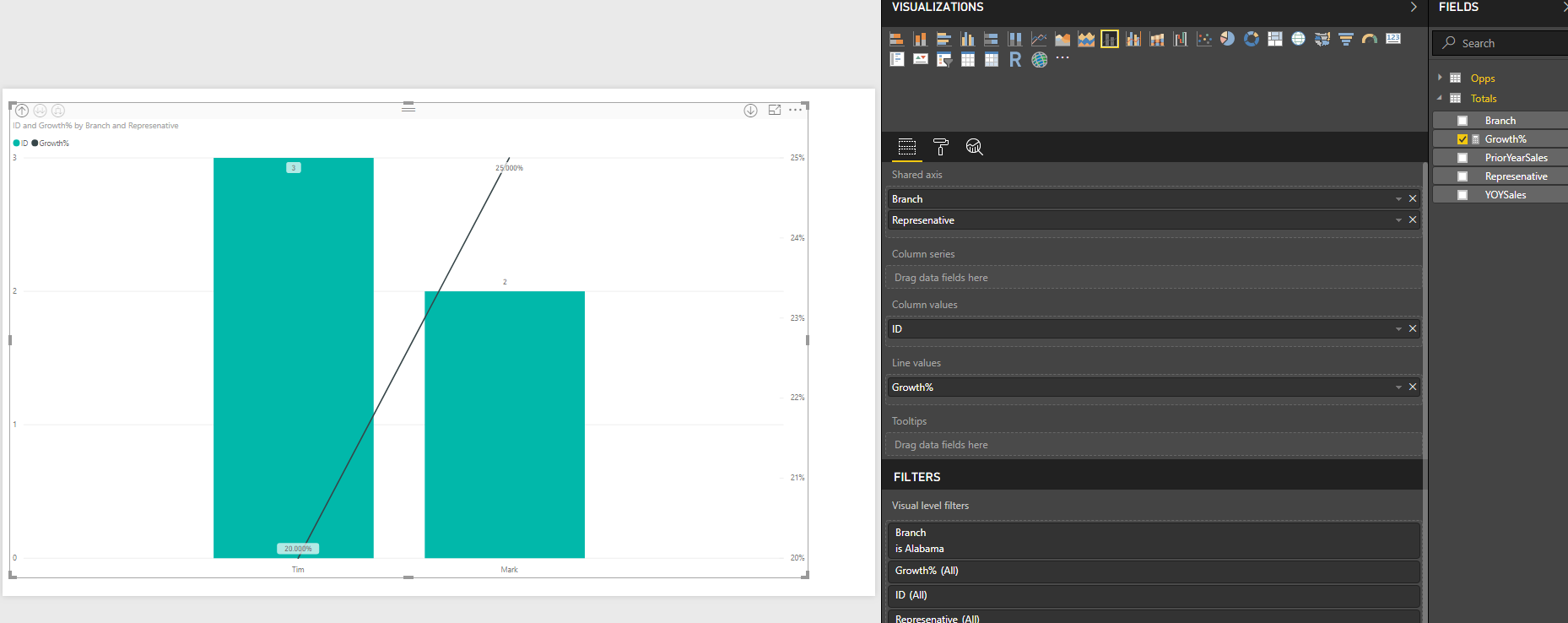Image resolution: width=1568 pixels, height=623 pixels.
Task: Select the donut chart visualization
Action: [1252, 39]
